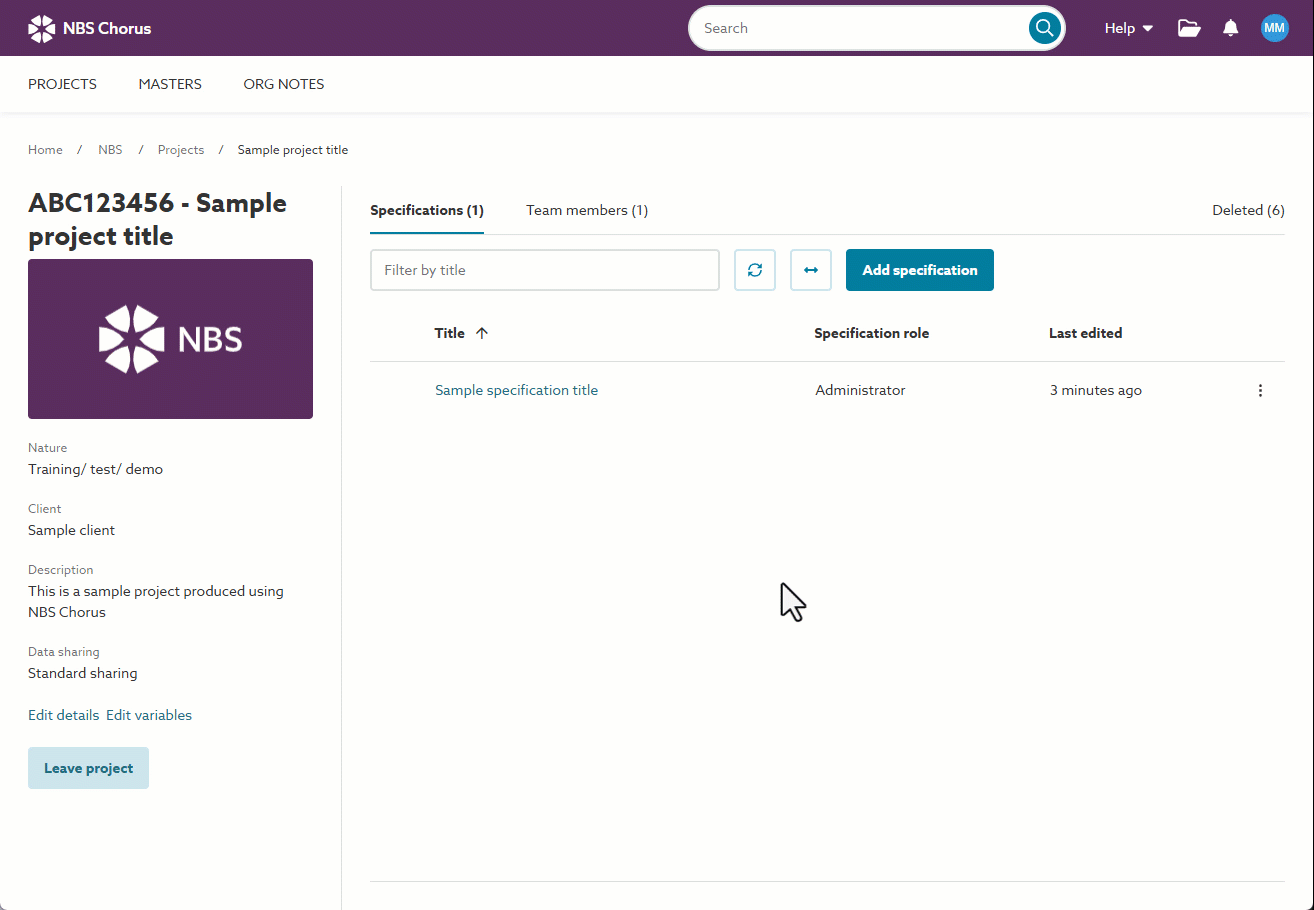Open the MM user avatar menu
Image resolution: width=1314 pixels, height=910 pixels.
tap(1274, 28)
